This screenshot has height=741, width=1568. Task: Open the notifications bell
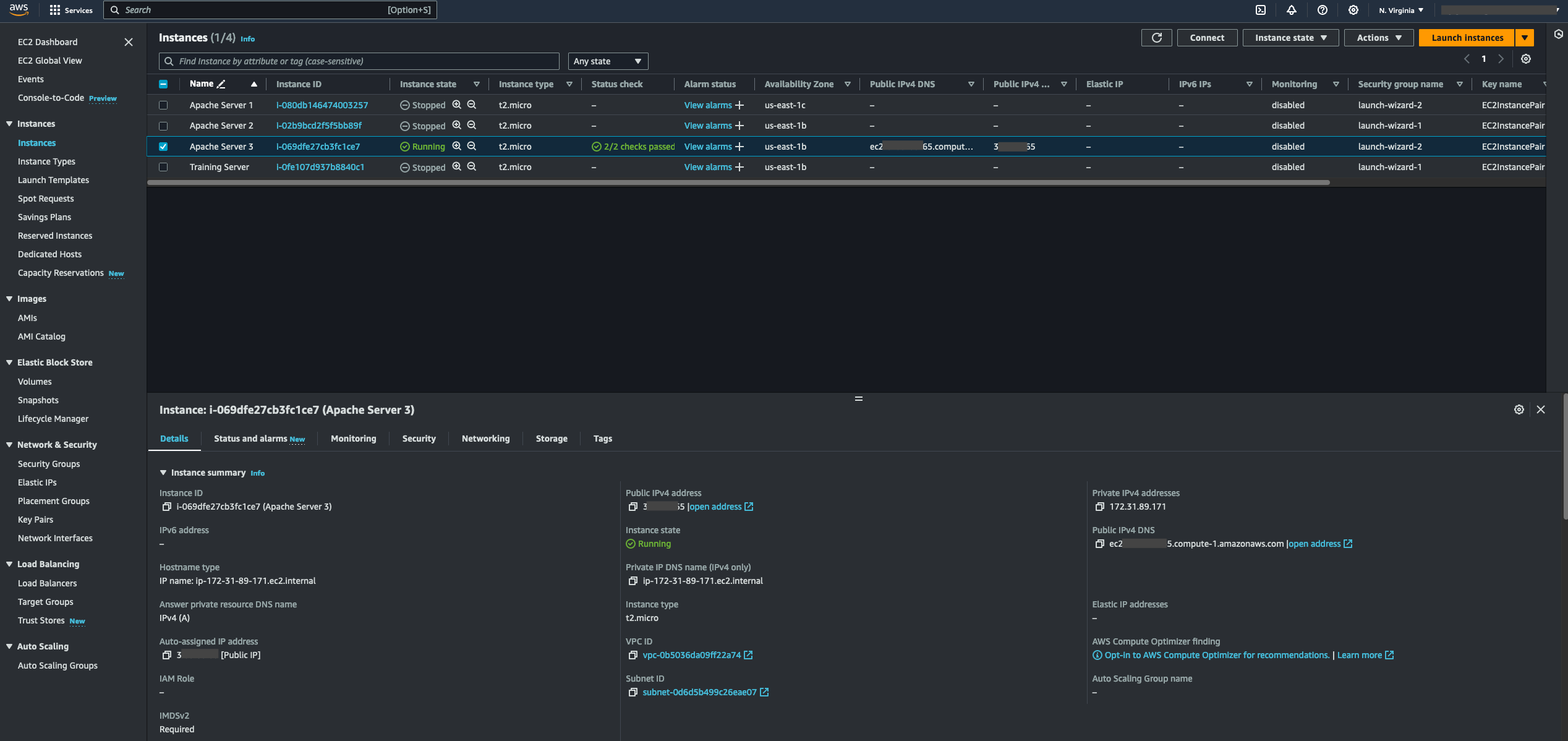tap(1292, 10)
